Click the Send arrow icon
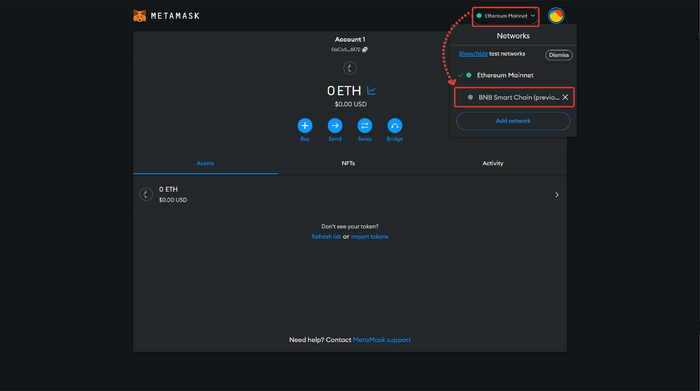 [335, 126]
